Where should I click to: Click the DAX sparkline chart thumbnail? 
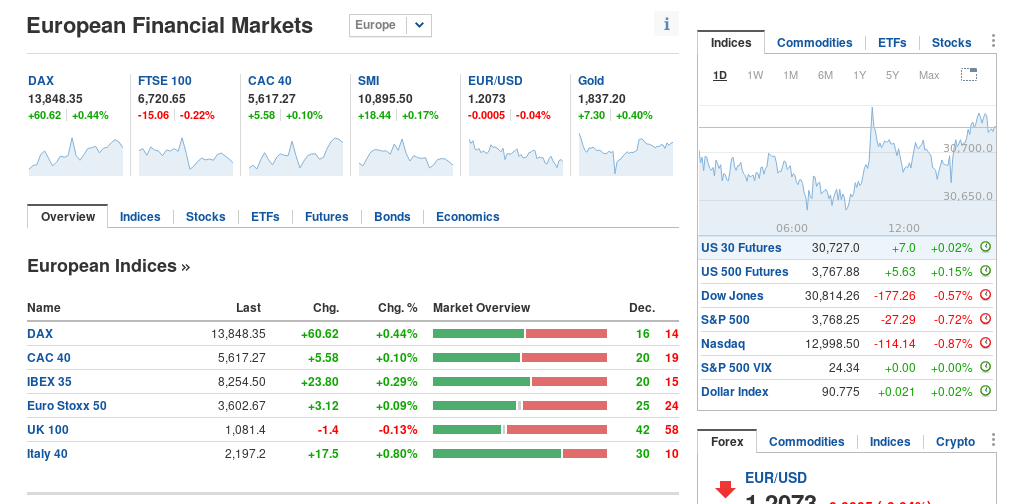point(76,156)
